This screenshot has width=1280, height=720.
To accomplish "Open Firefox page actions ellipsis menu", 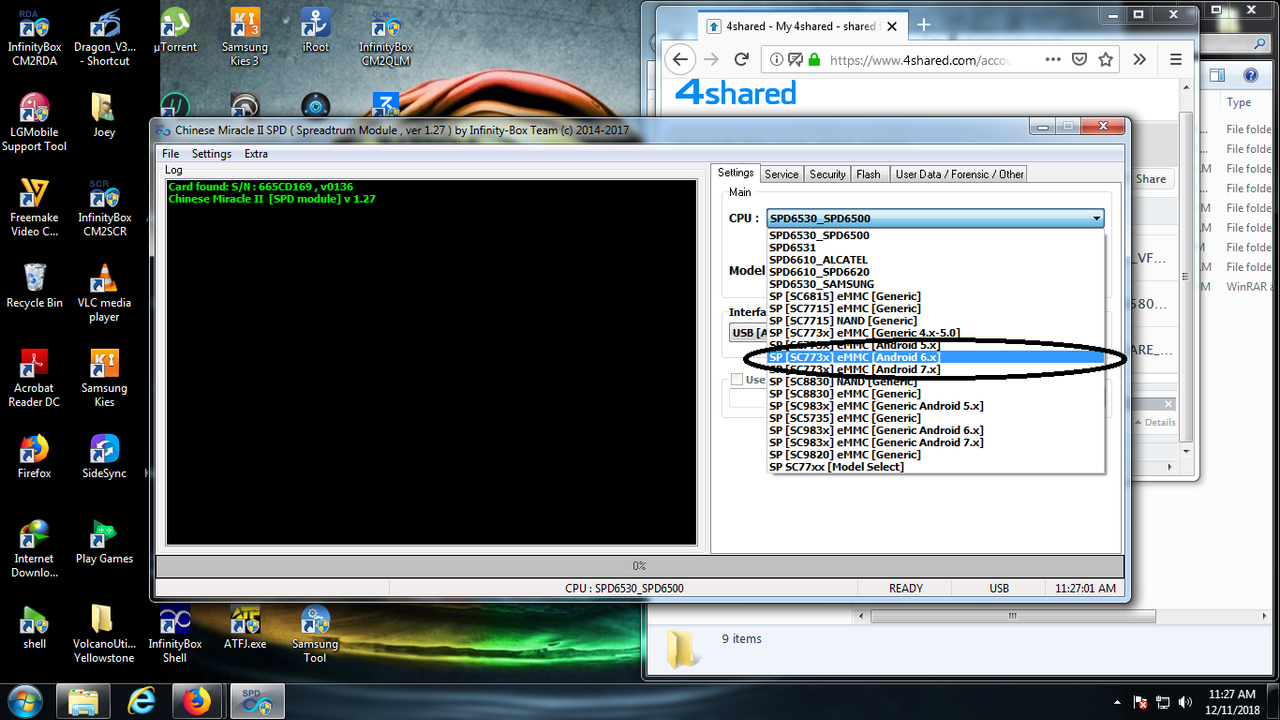I will pos(1053,60).
